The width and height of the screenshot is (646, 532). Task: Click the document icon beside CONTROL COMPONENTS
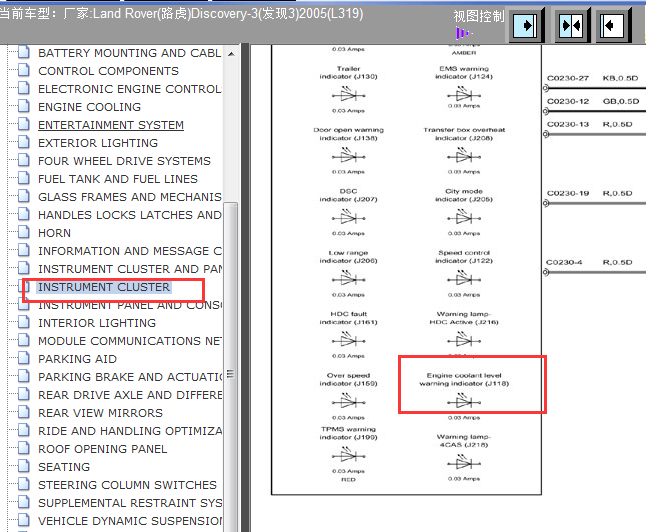(24, 70)
